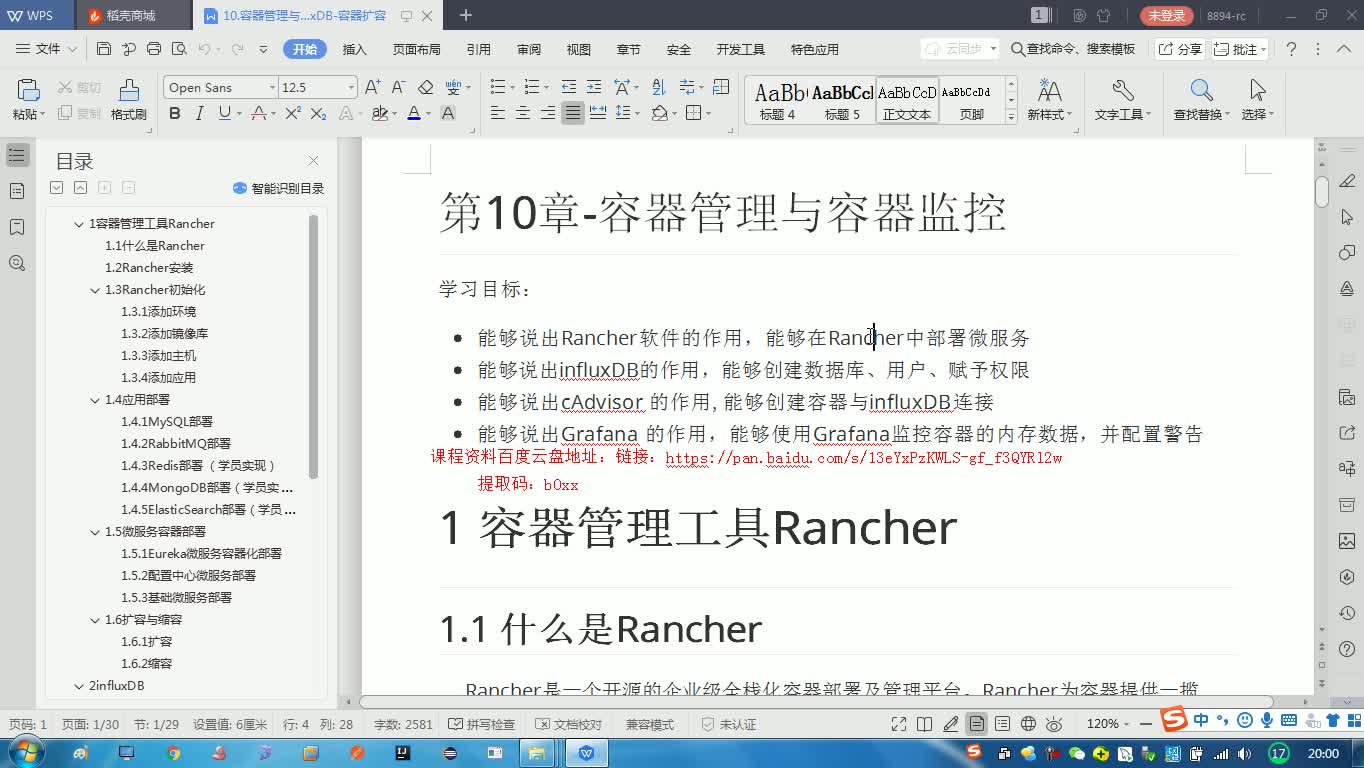Center align the text
This screenshot has height=768, width=1364.
pyautogui.click(x=522, y=114)
